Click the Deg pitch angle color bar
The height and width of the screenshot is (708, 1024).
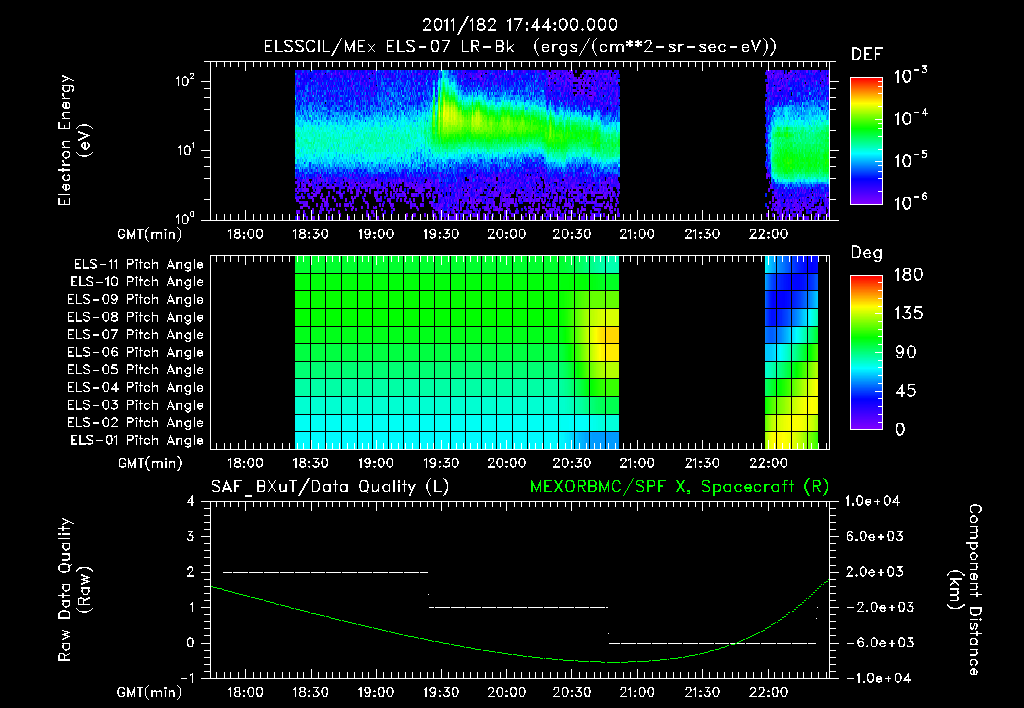(x=866, y=352)
